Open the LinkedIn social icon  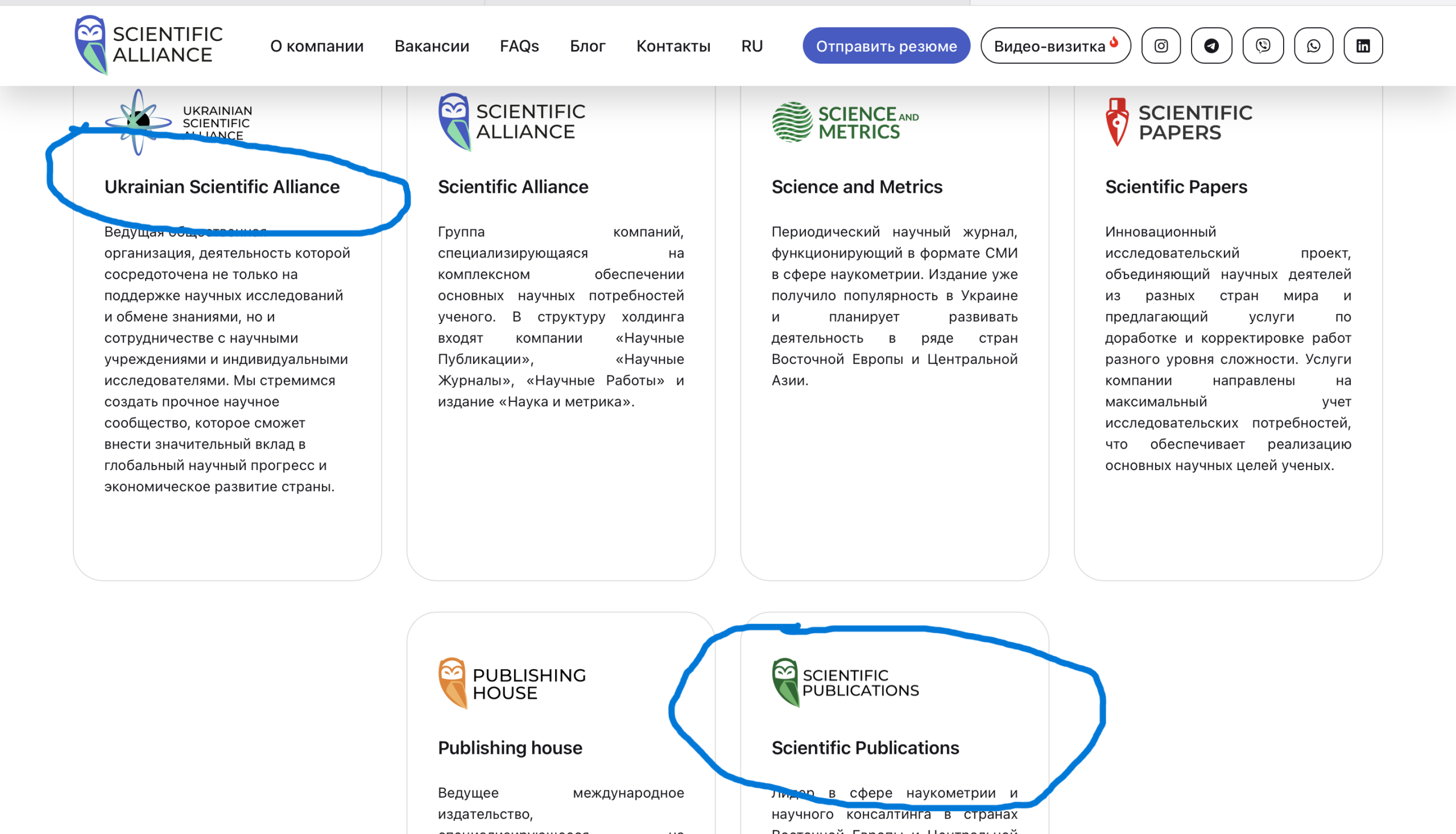1363,46
